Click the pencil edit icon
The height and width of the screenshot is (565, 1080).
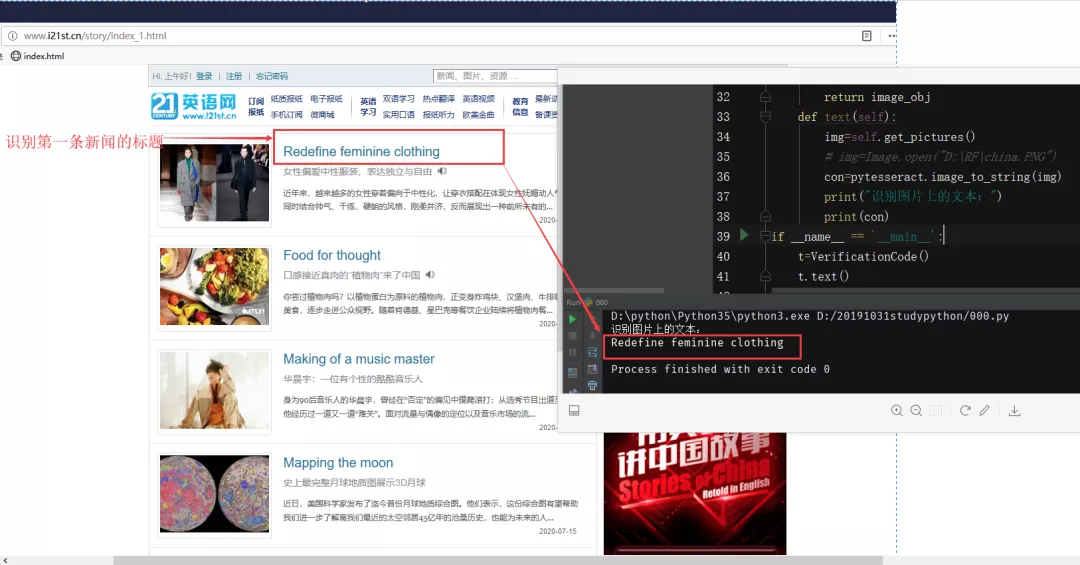(985, 411)
